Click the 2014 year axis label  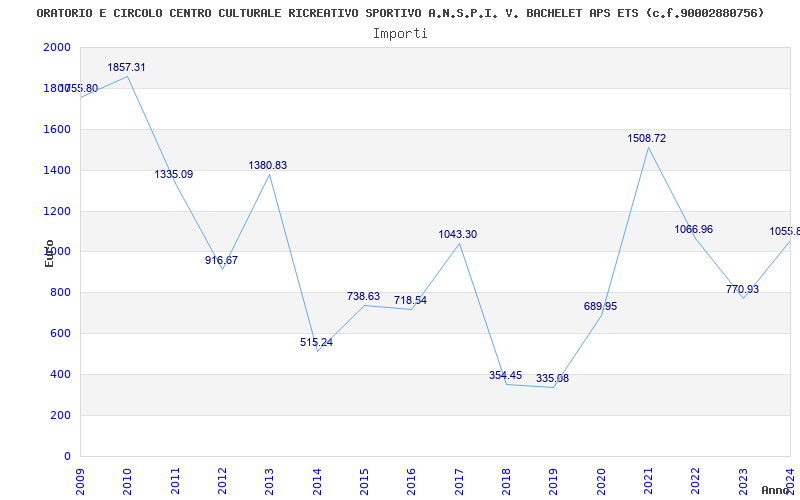(x=317, y=482)
